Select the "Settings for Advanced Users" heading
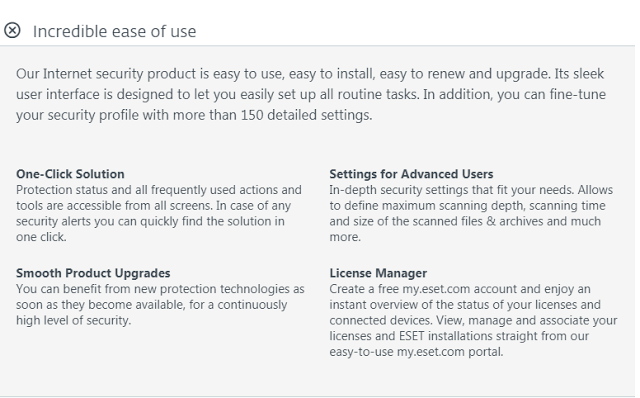Viewport: 640px width, 398px height. point(411,174)
